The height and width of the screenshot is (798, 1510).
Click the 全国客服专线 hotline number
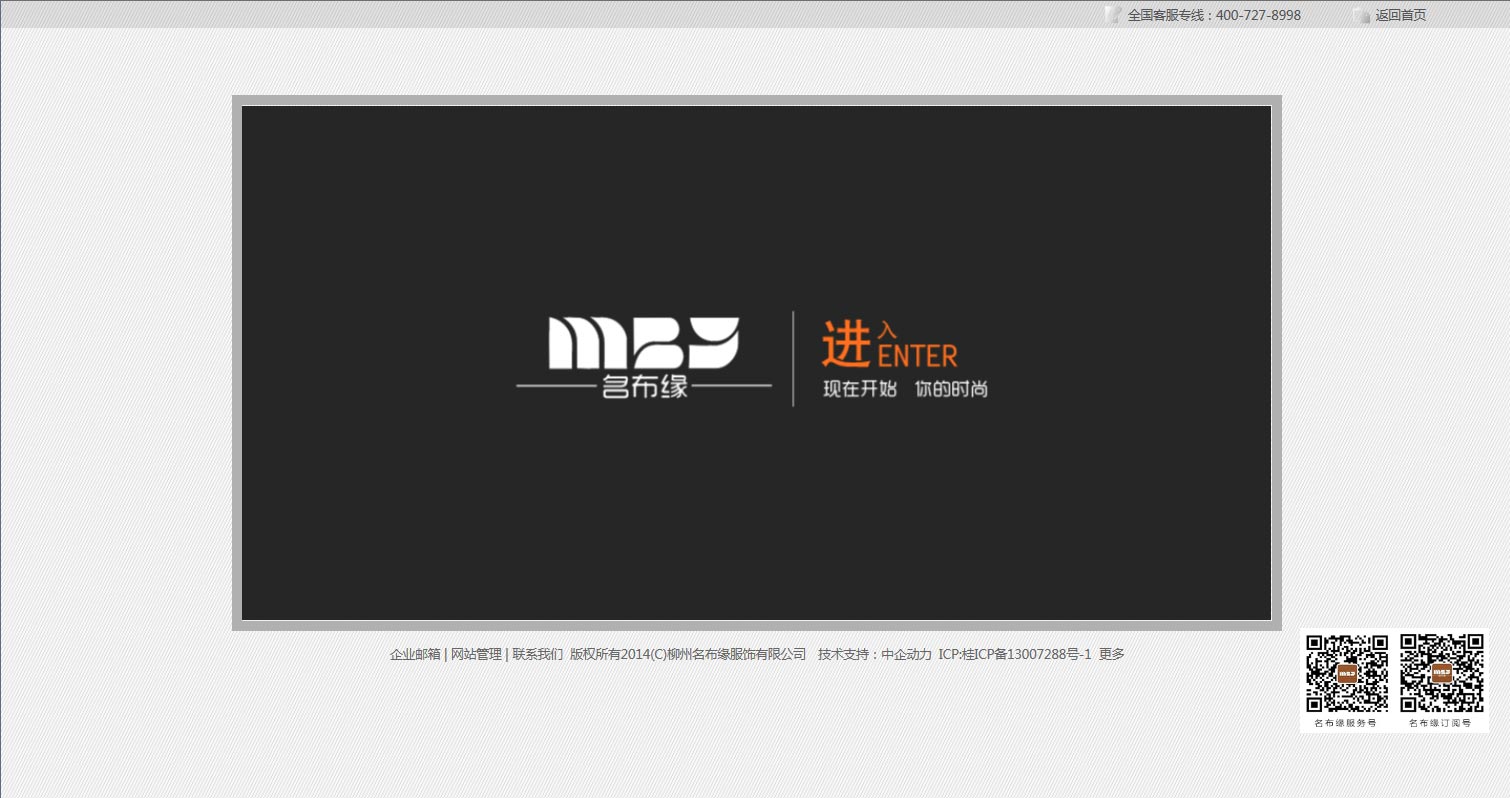[1213, 15]
